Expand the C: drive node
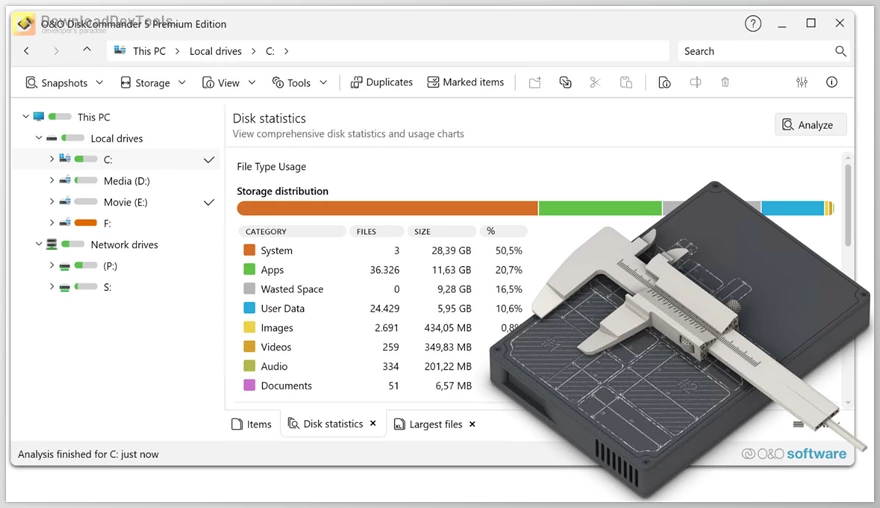 tap(52, 159)
